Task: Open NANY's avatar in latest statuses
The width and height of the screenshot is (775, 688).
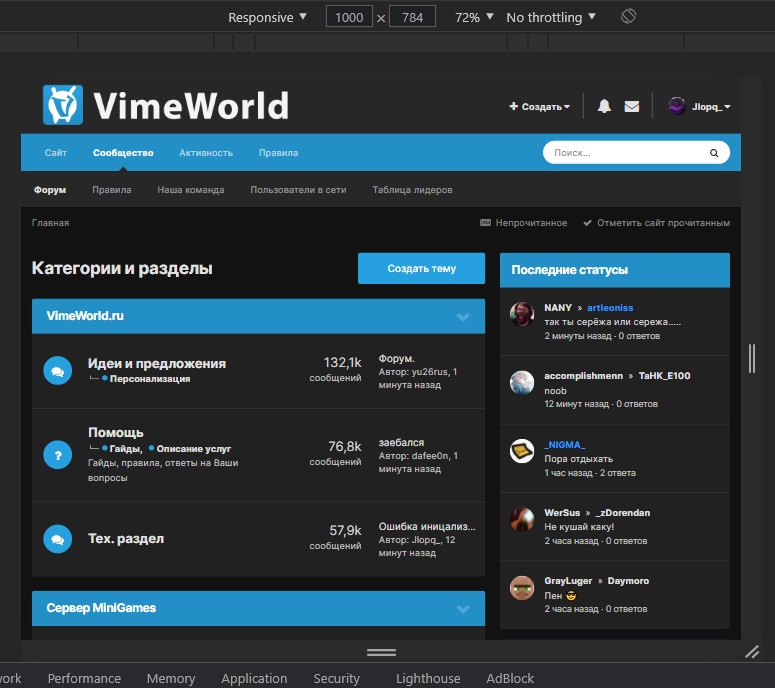Action: pos(522,314)
